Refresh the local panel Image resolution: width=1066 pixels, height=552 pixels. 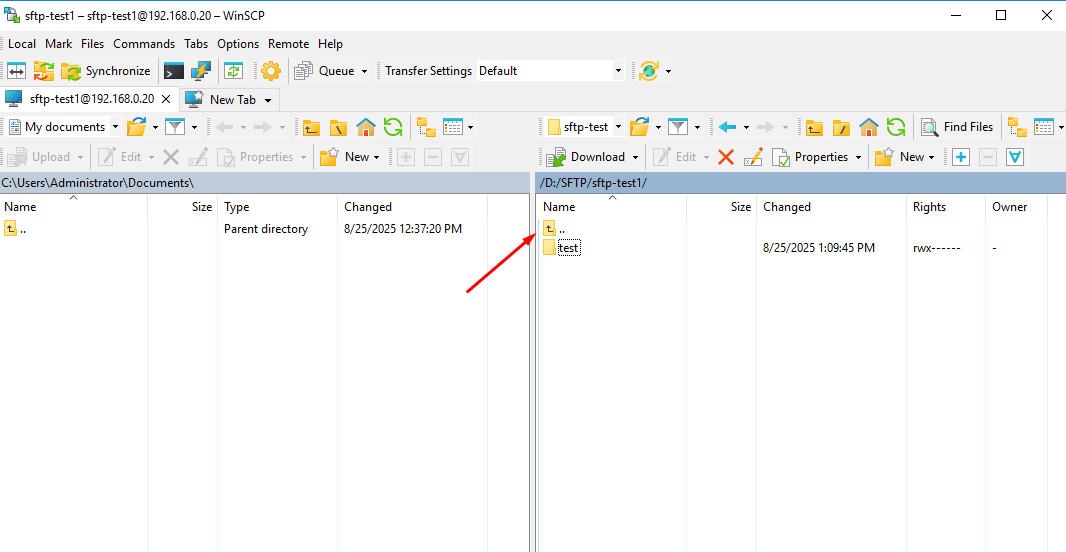pyautogui.click(x=393, y=126)
